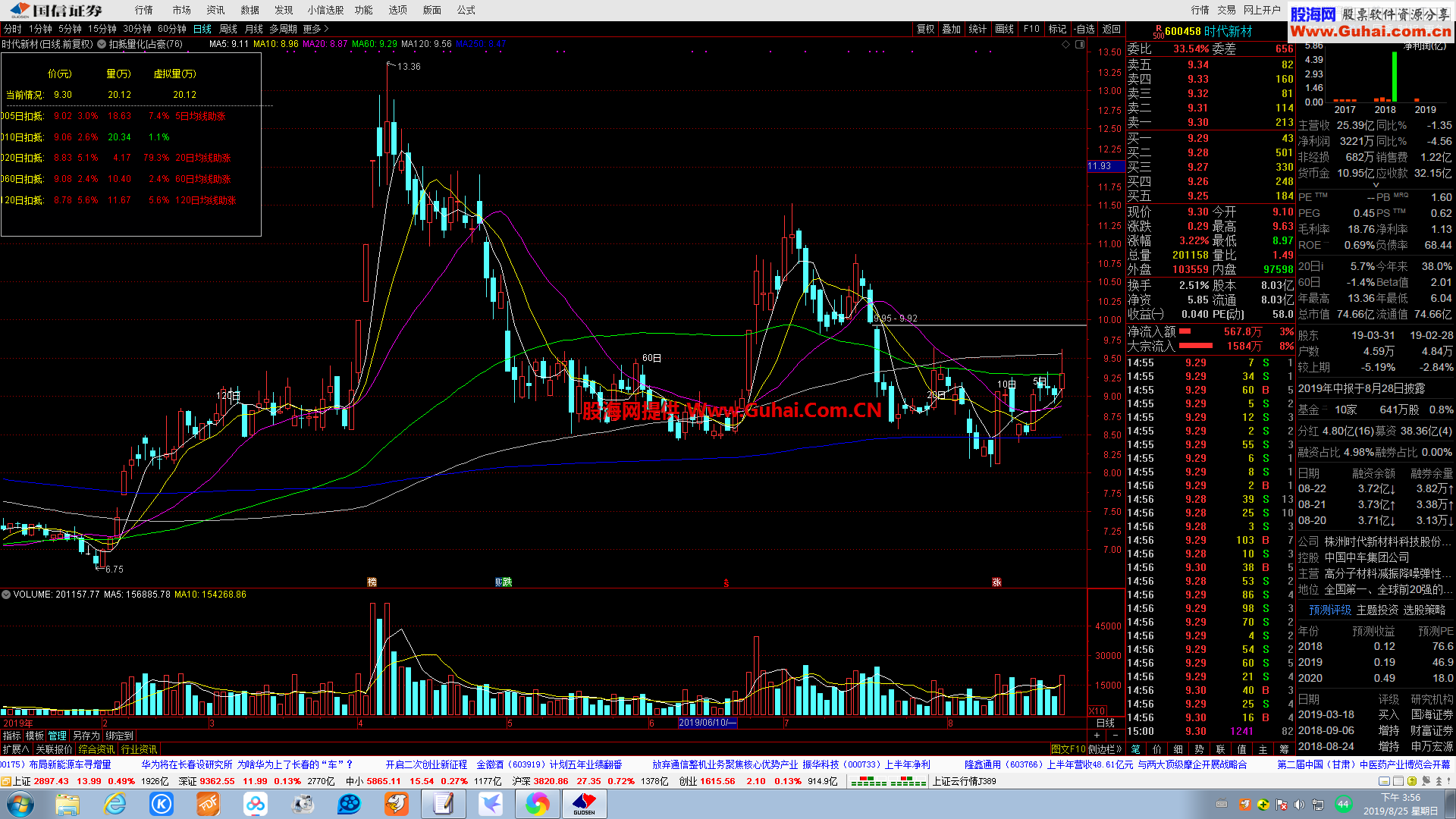Open the 关联报价 tab
Screen dimensions: 1456x819
coord(54,749)
